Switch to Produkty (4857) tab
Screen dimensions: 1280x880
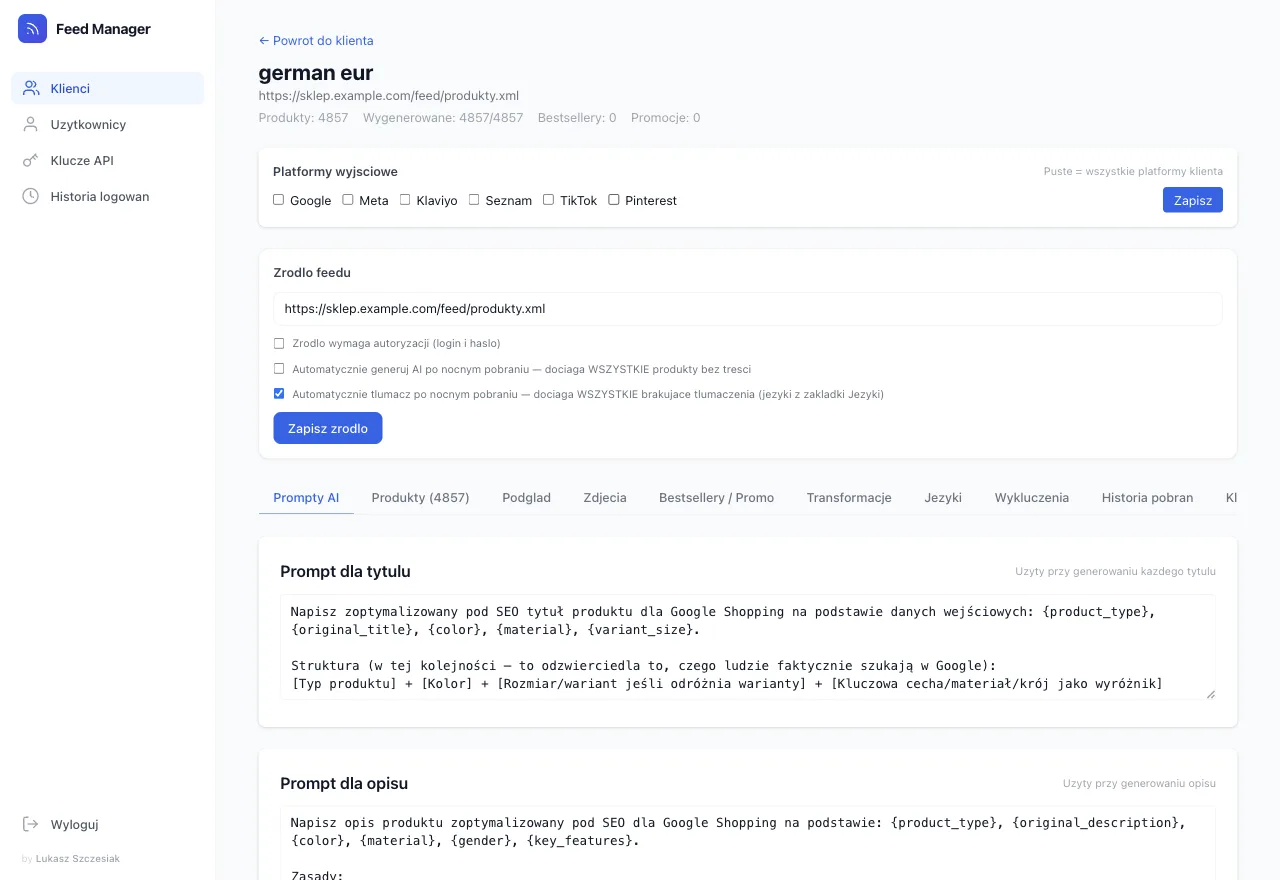420,497
